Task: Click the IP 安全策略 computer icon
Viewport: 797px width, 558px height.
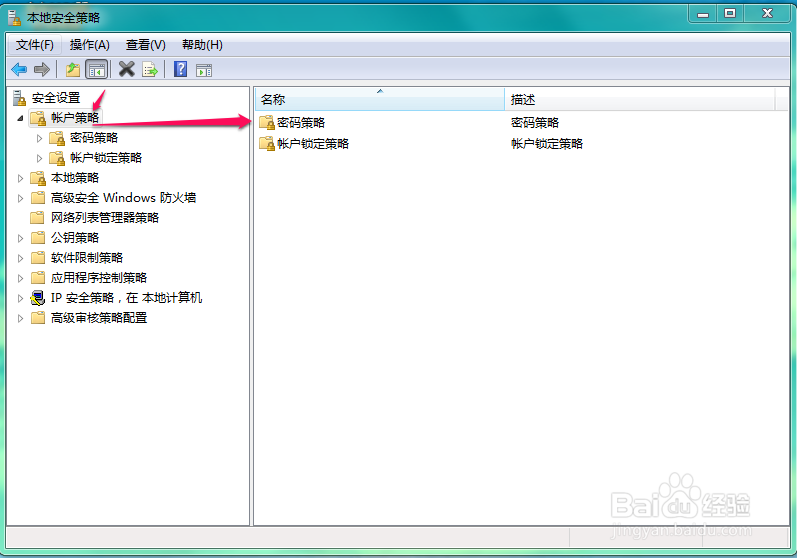Action: pos(38,298)
